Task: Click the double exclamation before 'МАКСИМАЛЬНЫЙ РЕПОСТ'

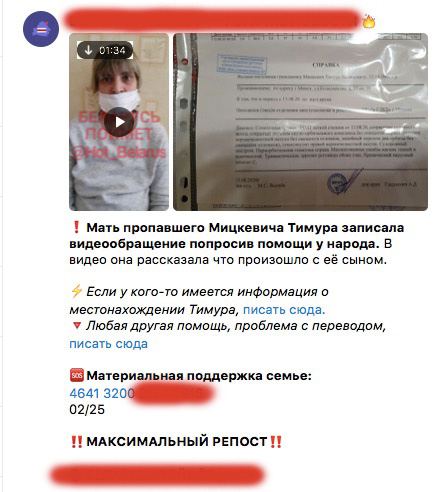Action: click(x=77, y=442)
